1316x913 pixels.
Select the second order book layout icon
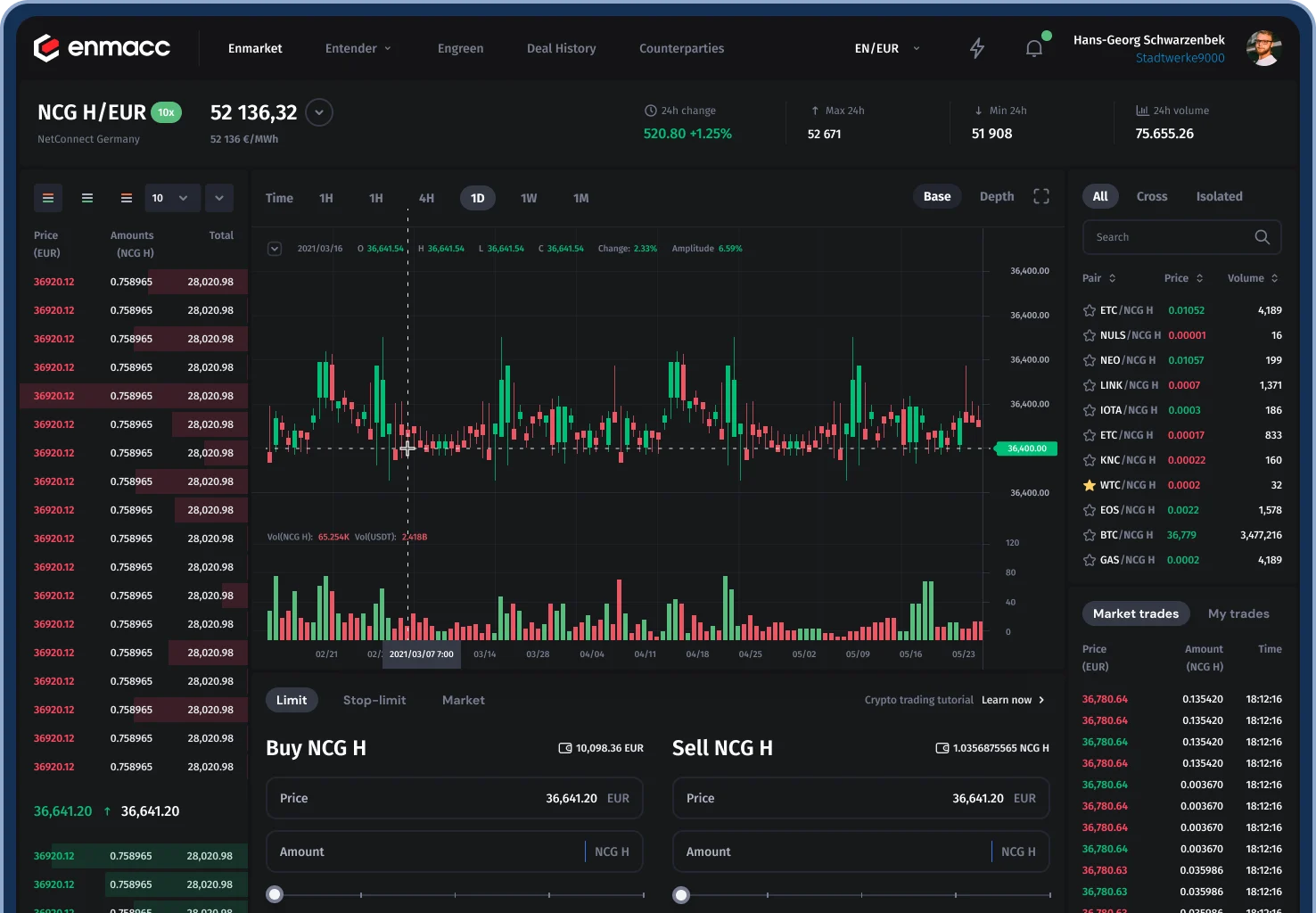tap(87, 198)
